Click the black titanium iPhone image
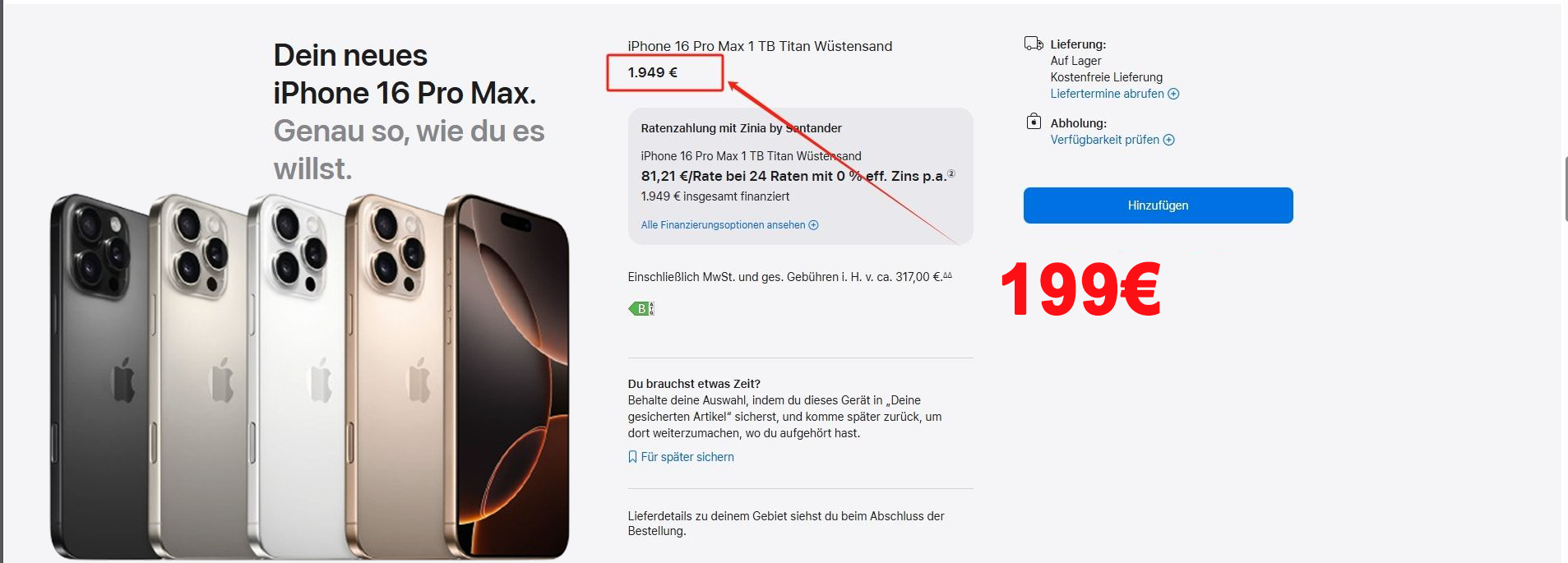This screenshot has width=1568, height=563. 99,374
